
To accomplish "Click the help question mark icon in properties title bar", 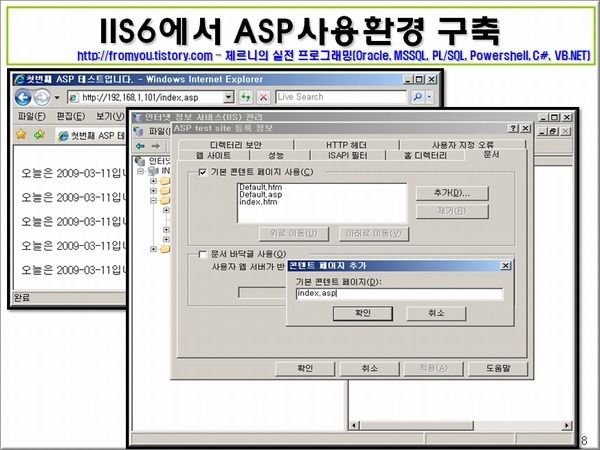I will click(x=514, y=128).
